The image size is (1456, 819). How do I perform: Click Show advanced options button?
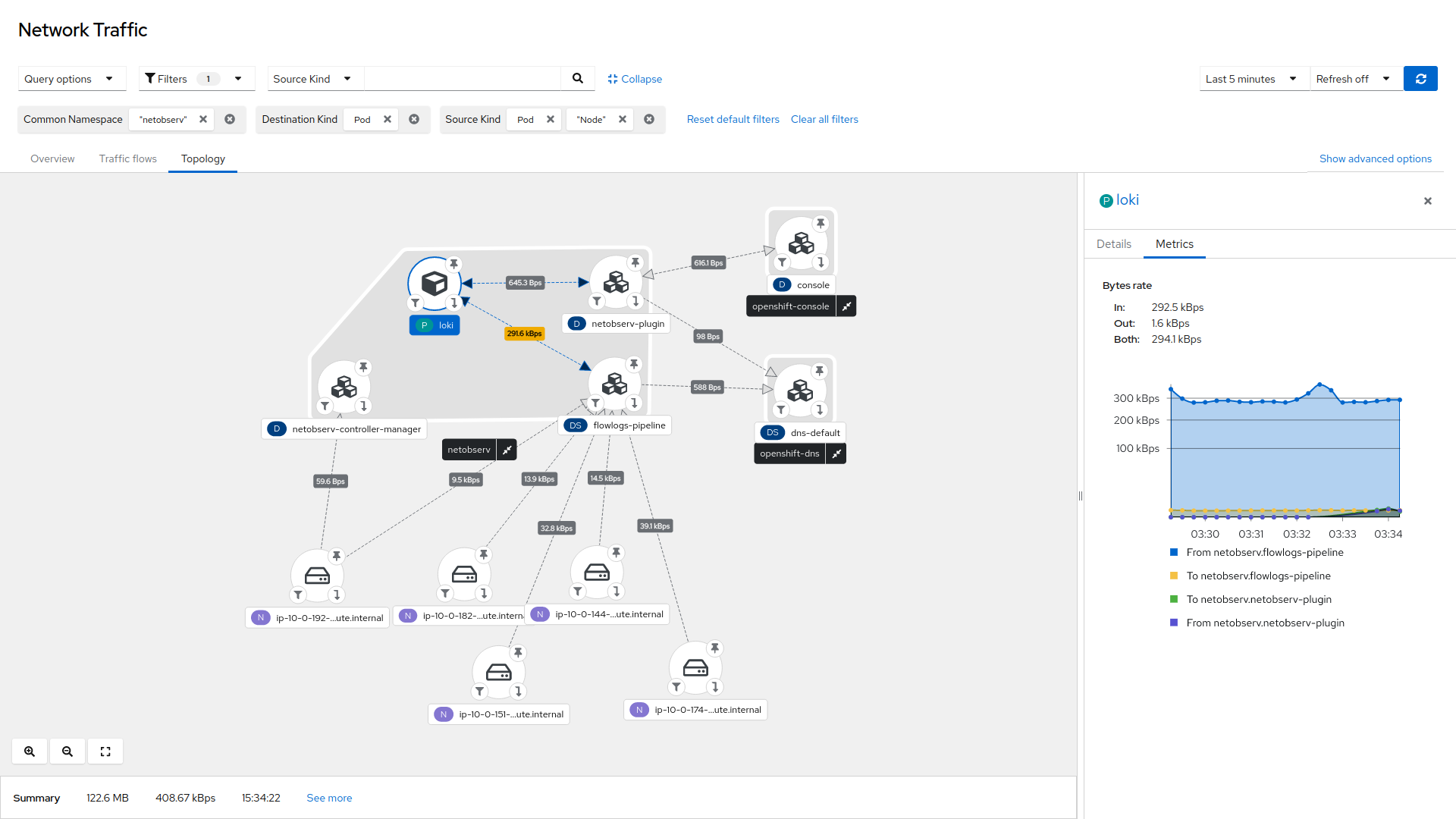(x=1375, y=158)
